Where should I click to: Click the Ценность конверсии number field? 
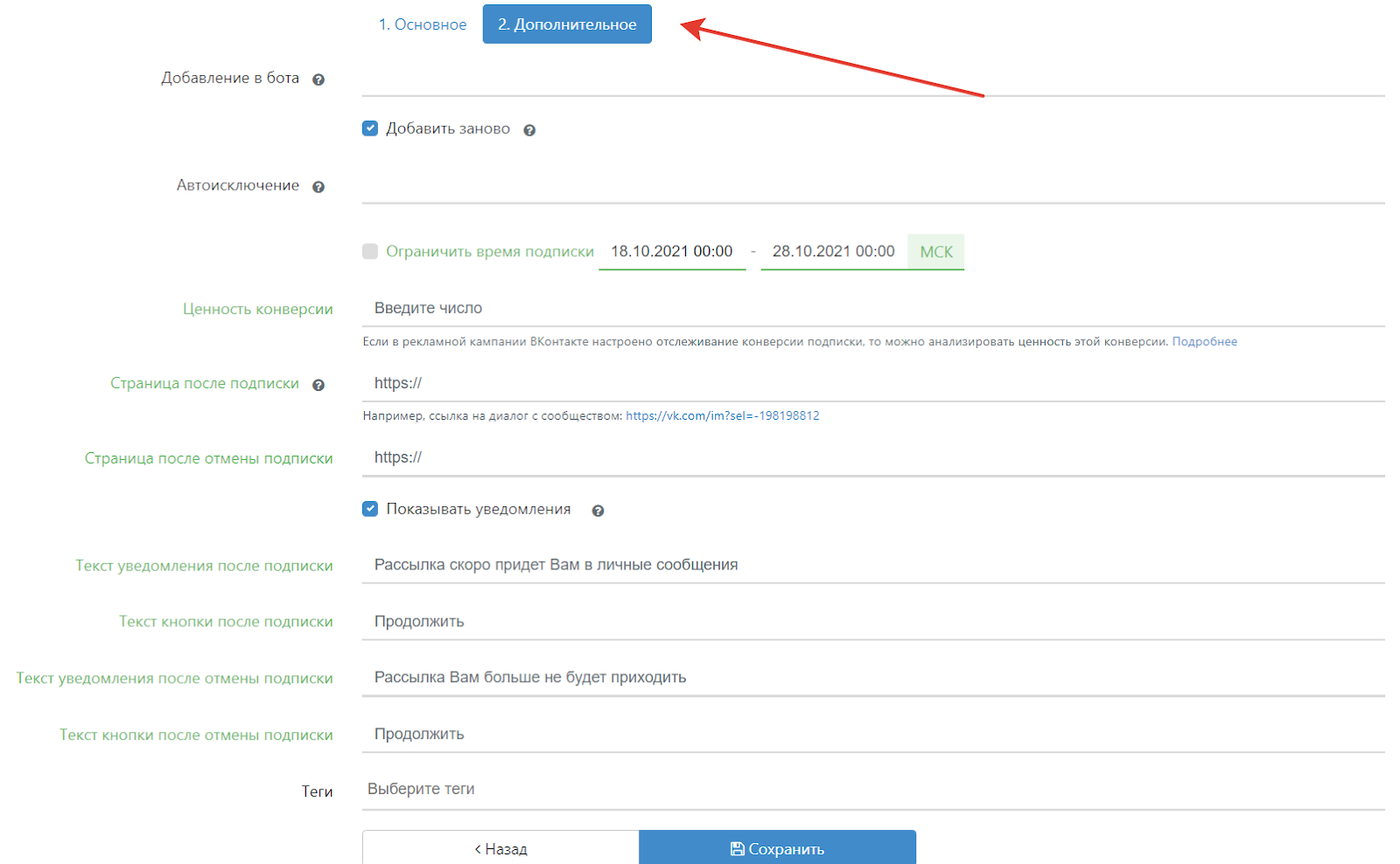tap(872, 308)
